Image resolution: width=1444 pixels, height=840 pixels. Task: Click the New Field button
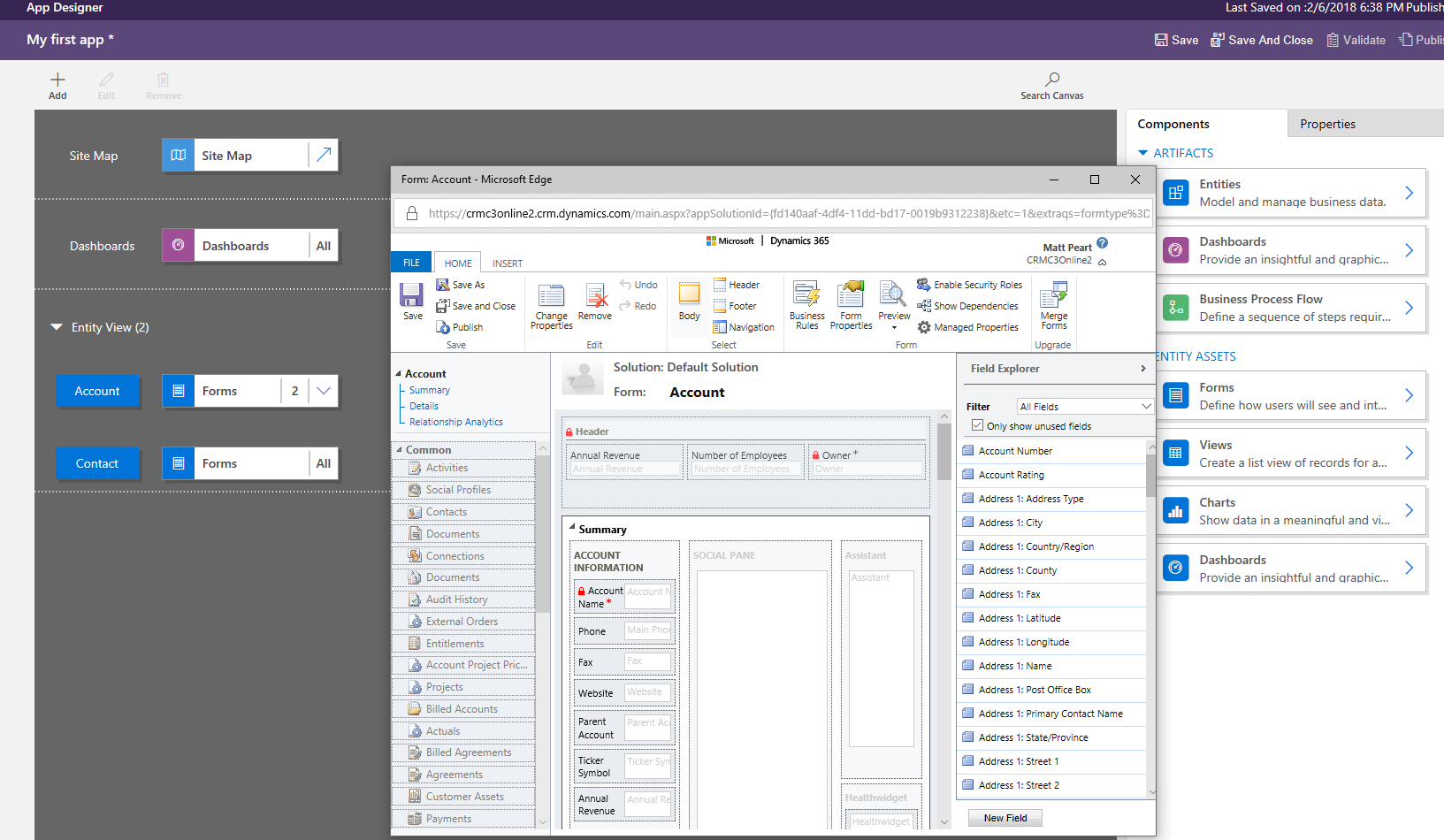click(x=1005, y=818)
